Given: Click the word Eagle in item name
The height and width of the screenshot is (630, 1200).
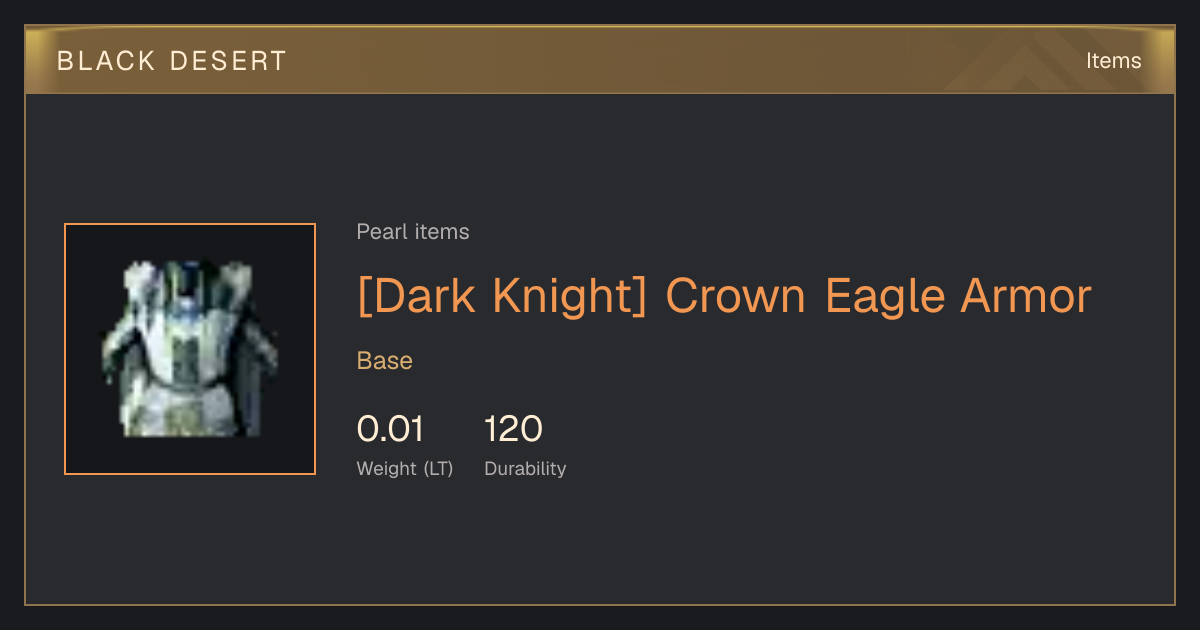Looking at the screenshot, I should 885,298.
